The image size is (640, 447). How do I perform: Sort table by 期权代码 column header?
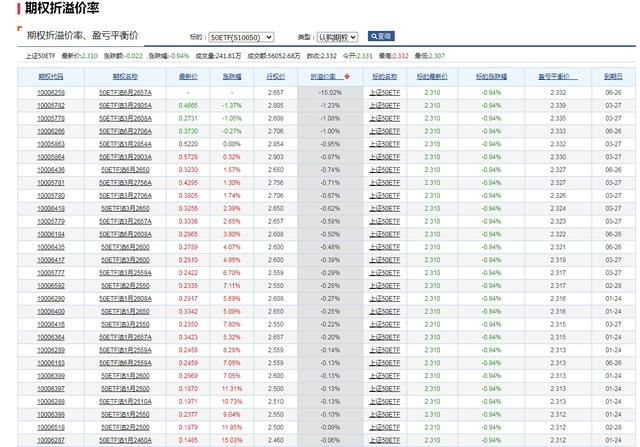[x=51, y=76]
